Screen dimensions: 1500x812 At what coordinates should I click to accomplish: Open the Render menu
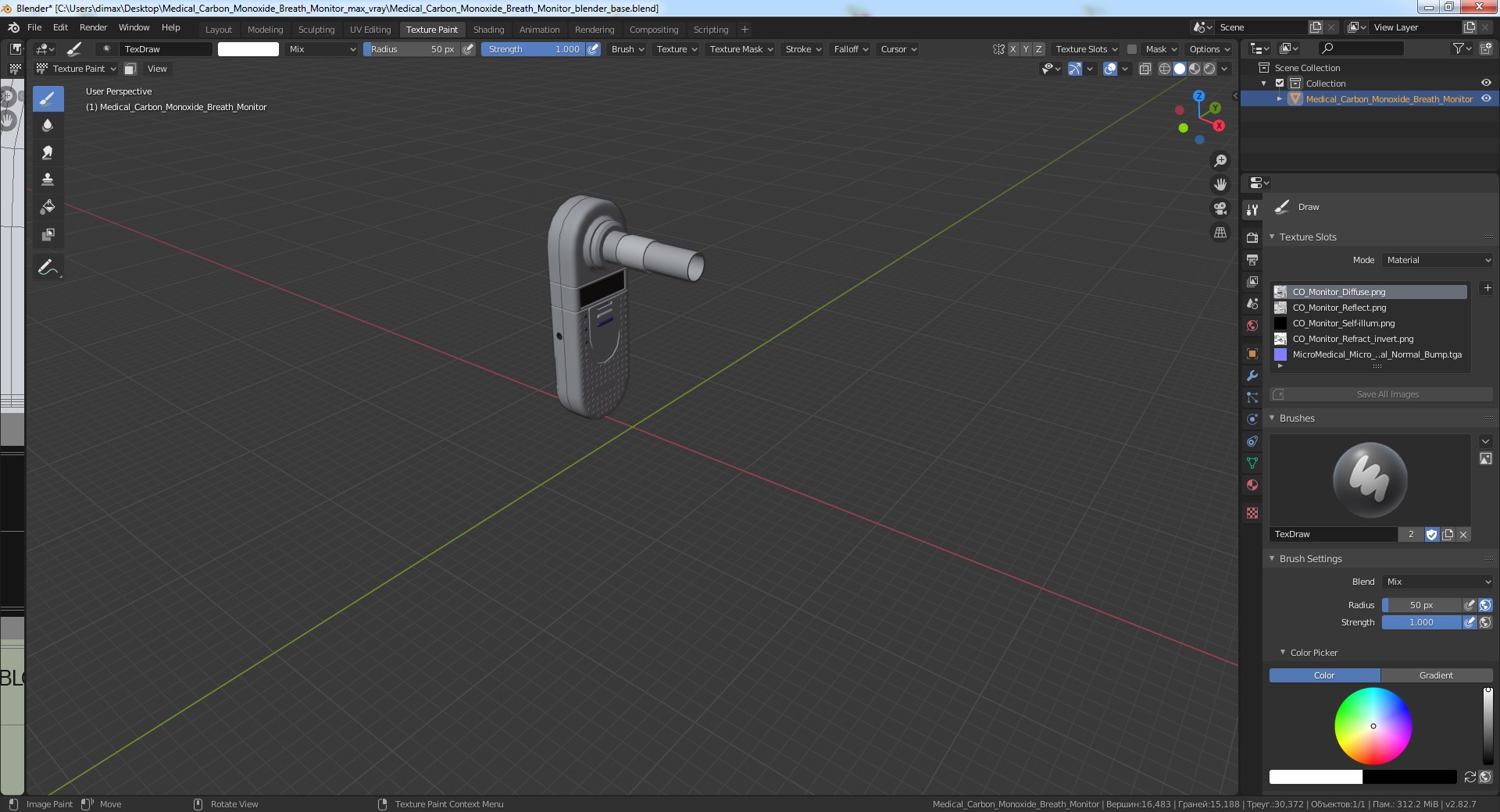(x=93, y=27)
